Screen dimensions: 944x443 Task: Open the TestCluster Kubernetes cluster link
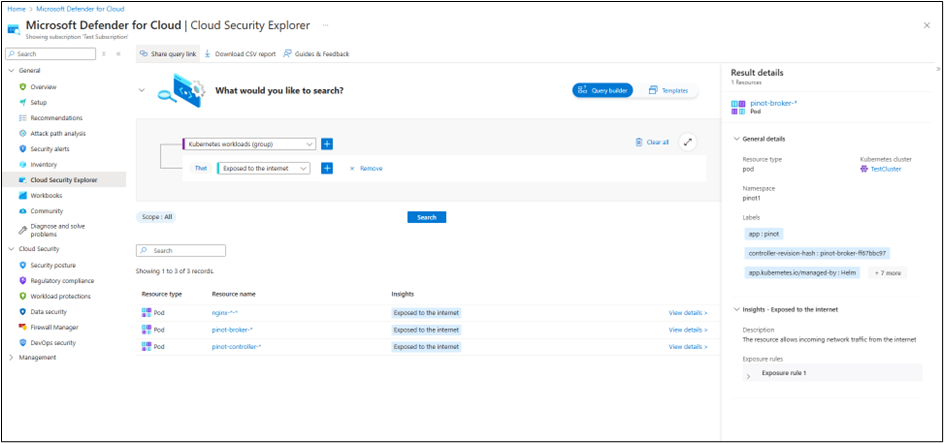[x=886, y=169]
